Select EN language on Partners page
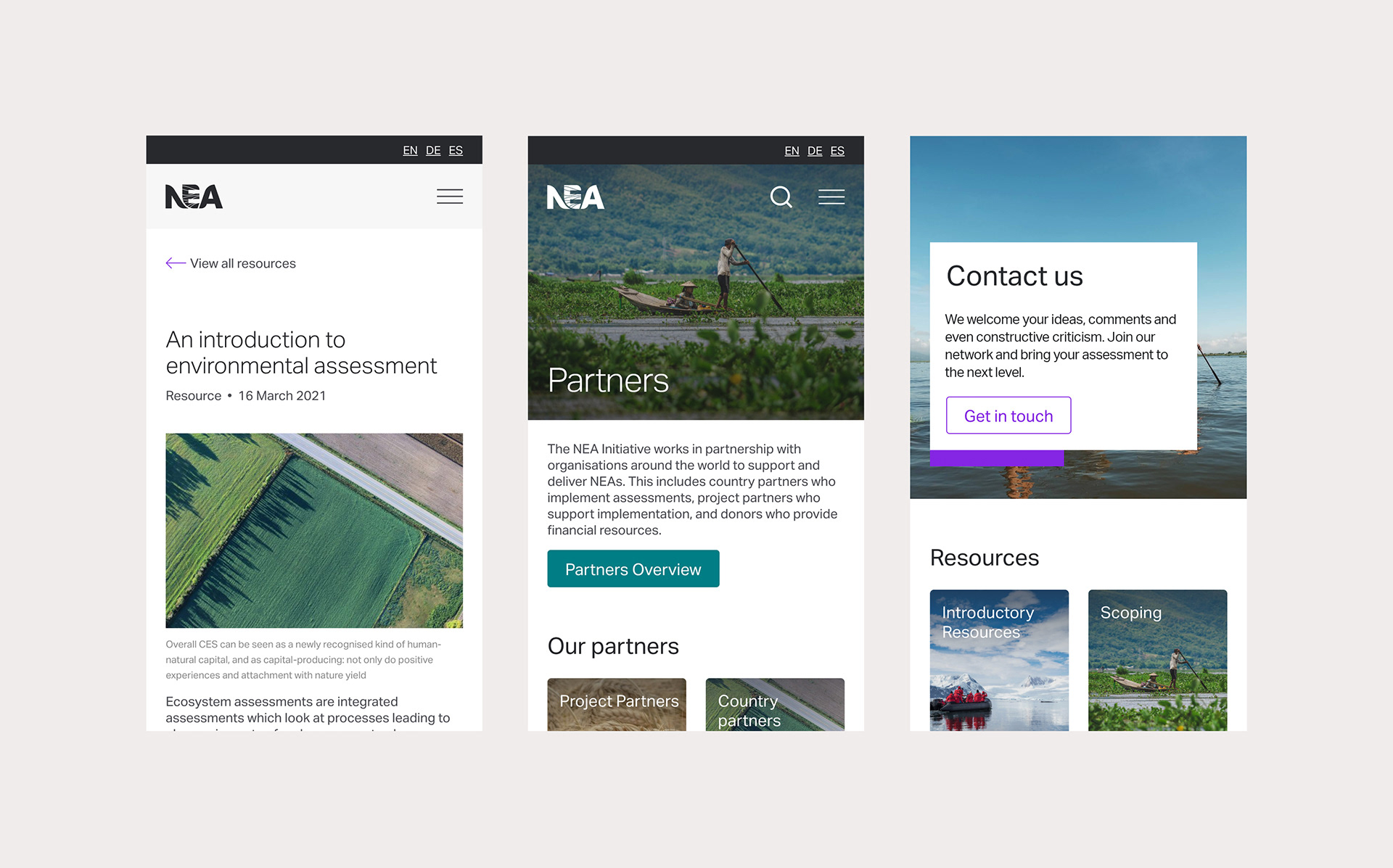Viewport: 1393px width, 868px height. [792, 151]
